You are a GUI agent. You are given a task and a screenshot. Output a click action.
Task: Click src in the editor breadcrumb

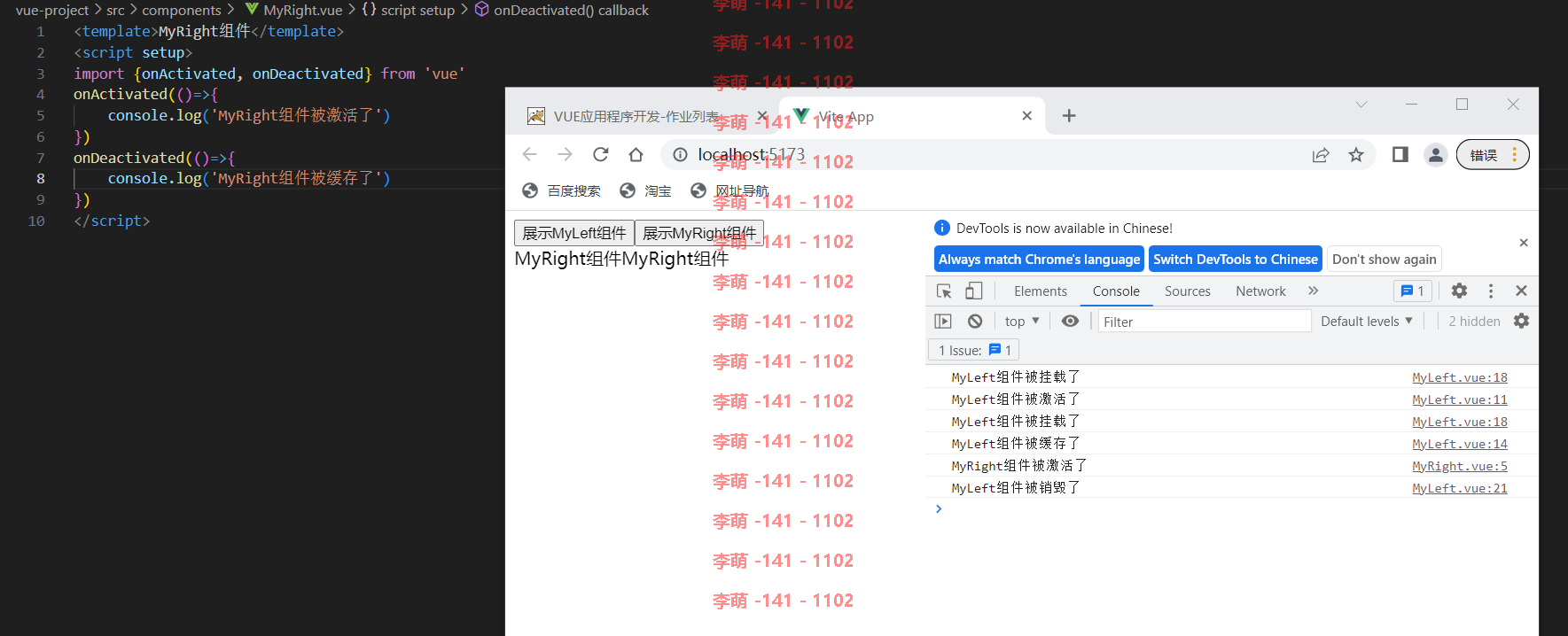tap(115, 10)
